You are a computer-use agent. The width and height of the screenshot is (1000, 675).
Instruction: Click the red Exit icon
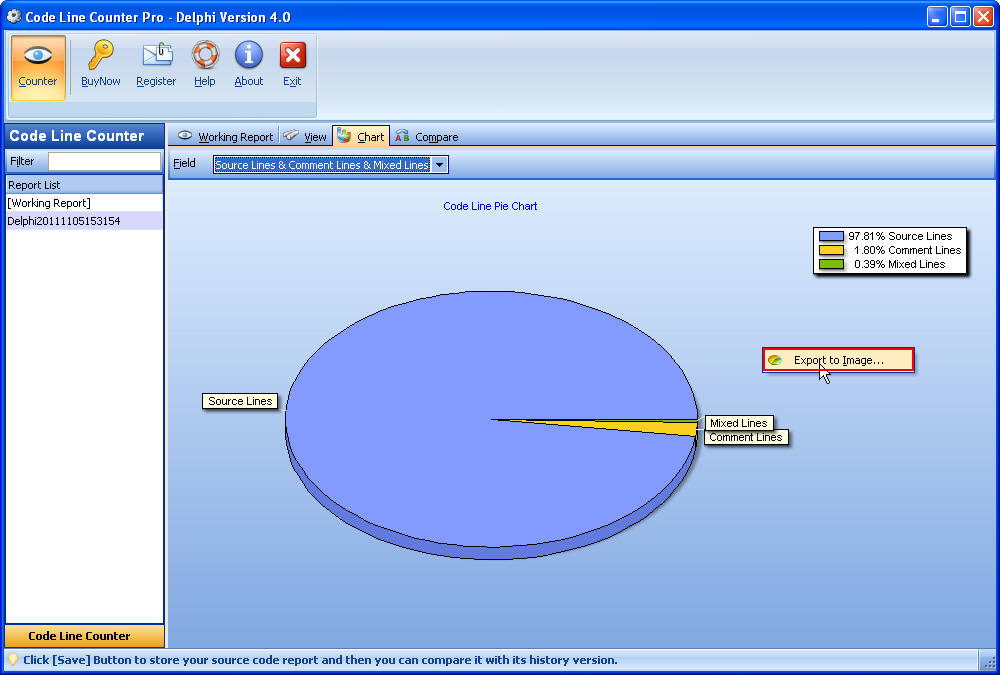292,56
